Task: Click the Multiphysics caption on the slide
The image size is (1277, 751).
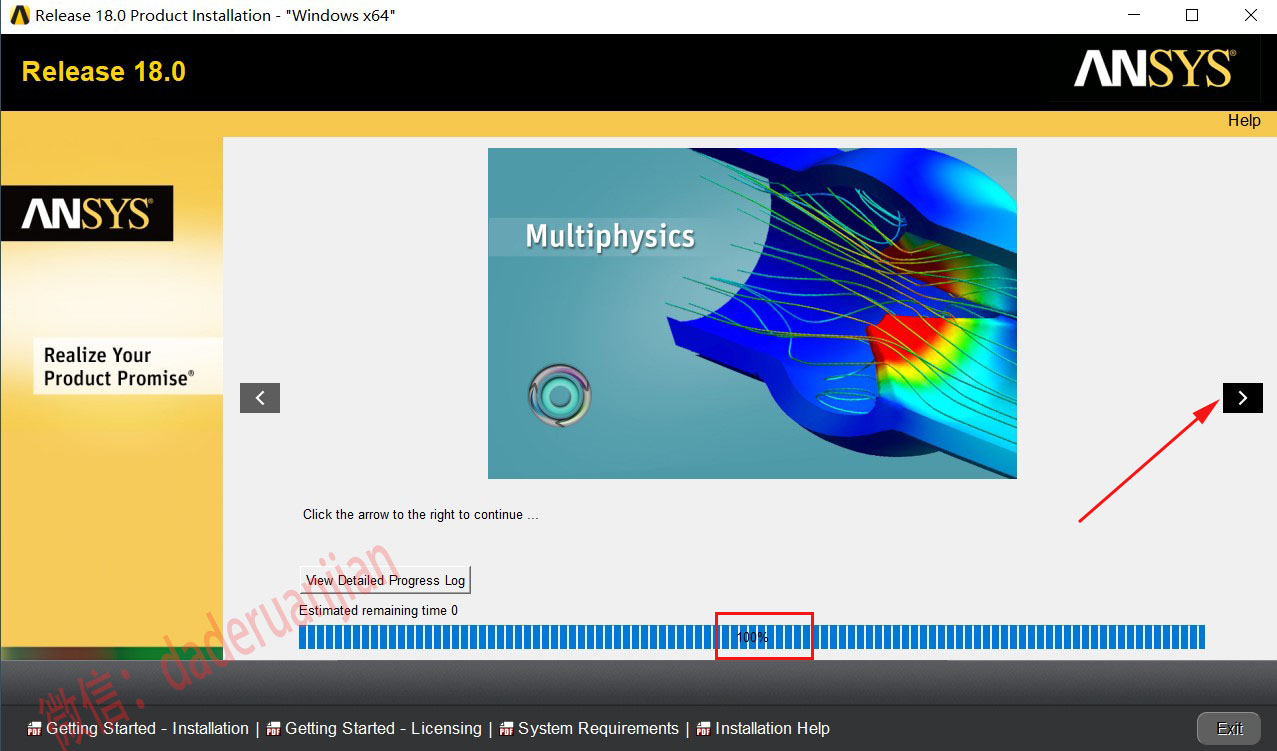Action: [610, 236]
